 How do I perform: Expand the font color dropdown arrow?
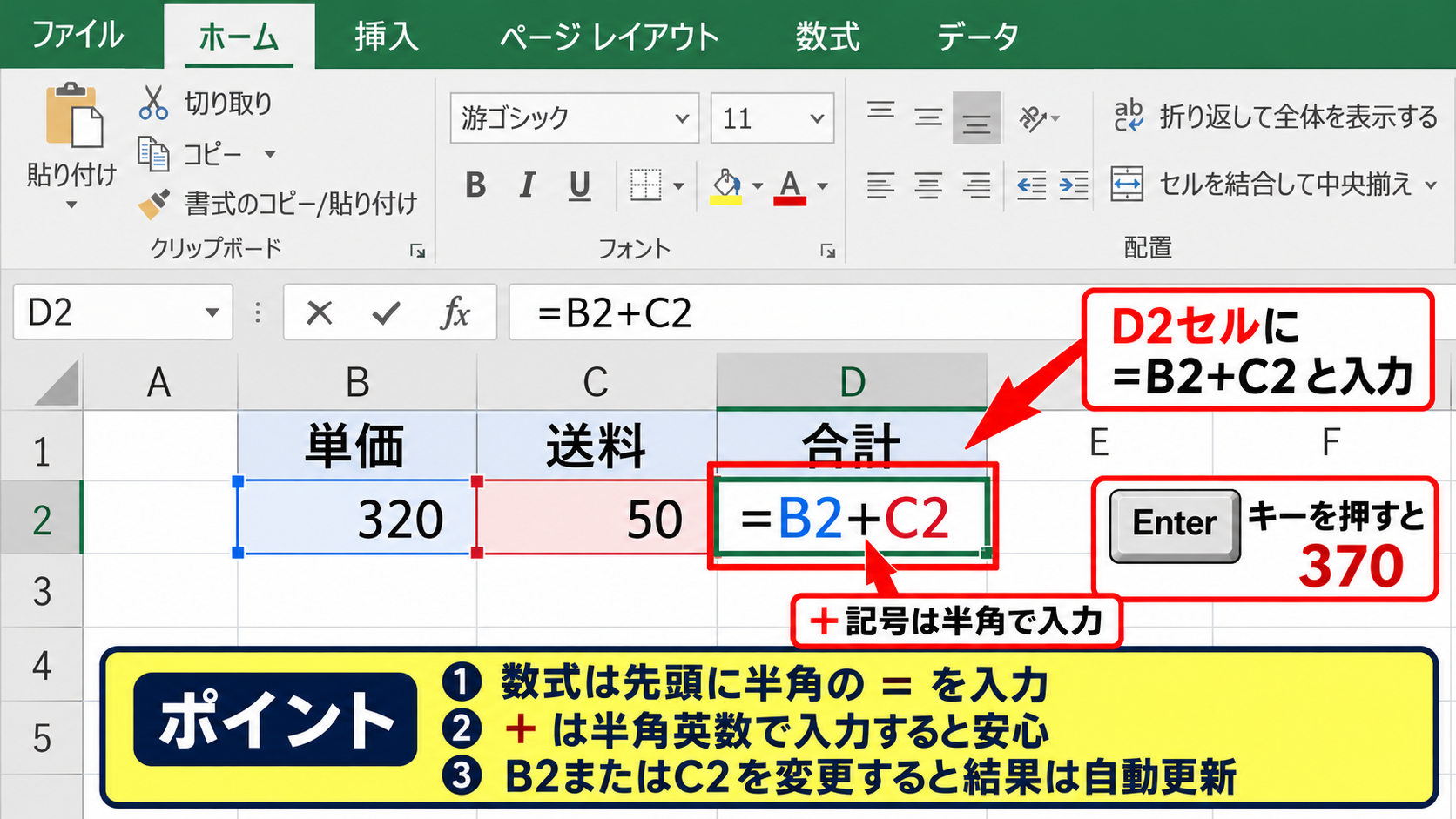[x=822, y=185]
